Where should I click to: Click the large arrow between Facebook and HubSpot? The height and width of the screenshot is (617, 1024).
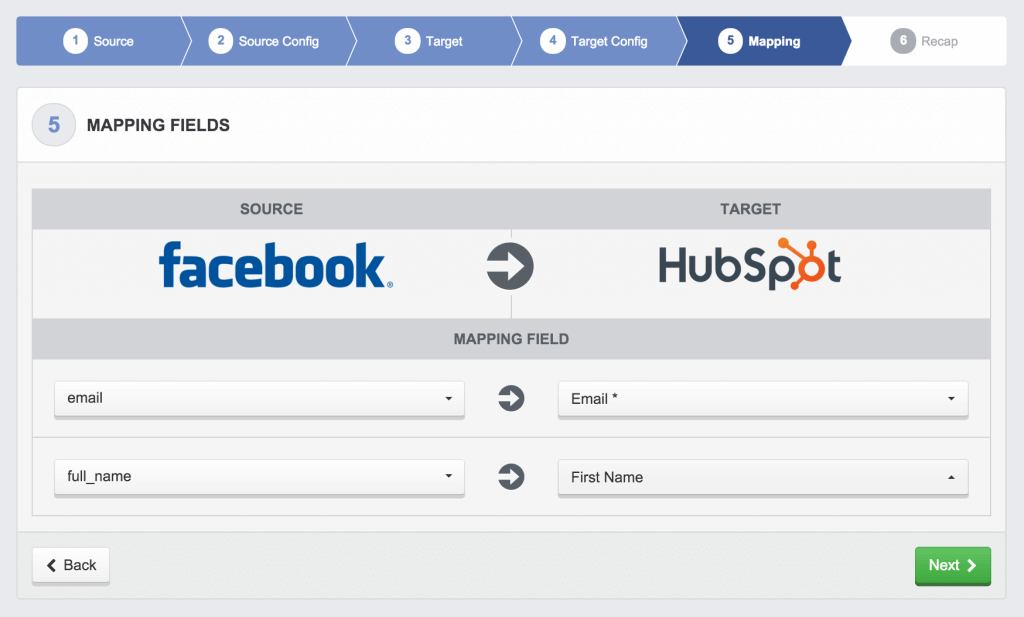point(510,266)
